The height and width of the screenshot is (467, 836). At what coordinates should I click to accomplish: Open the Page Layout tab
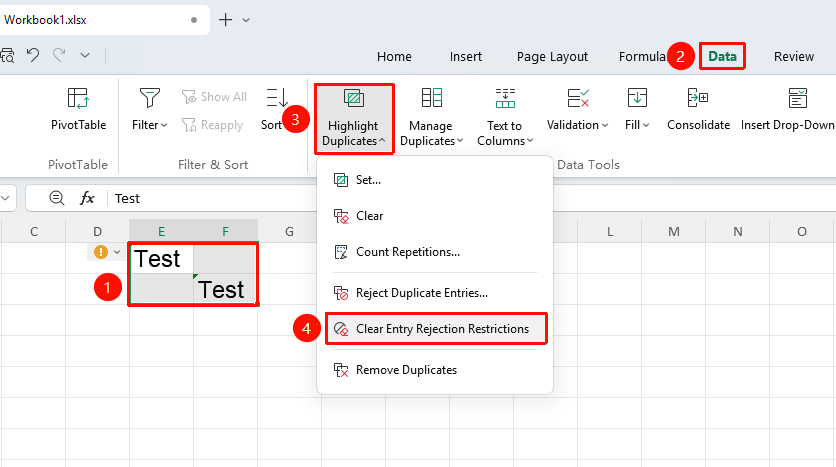click(552, 57)
